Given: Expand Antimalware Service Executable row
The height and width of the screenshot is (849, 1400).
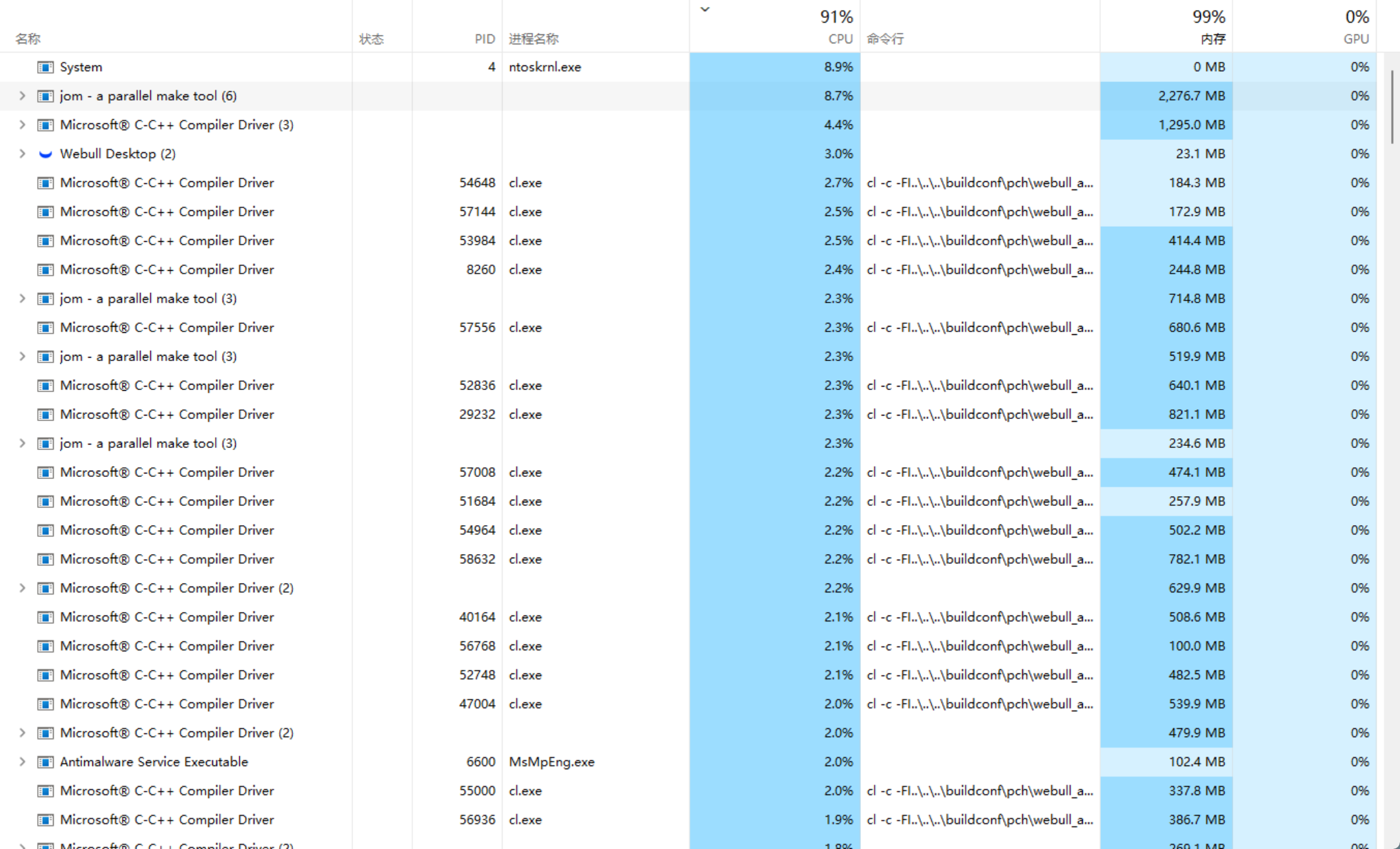Looking at the screenshot, I should [x=22, y=761].
